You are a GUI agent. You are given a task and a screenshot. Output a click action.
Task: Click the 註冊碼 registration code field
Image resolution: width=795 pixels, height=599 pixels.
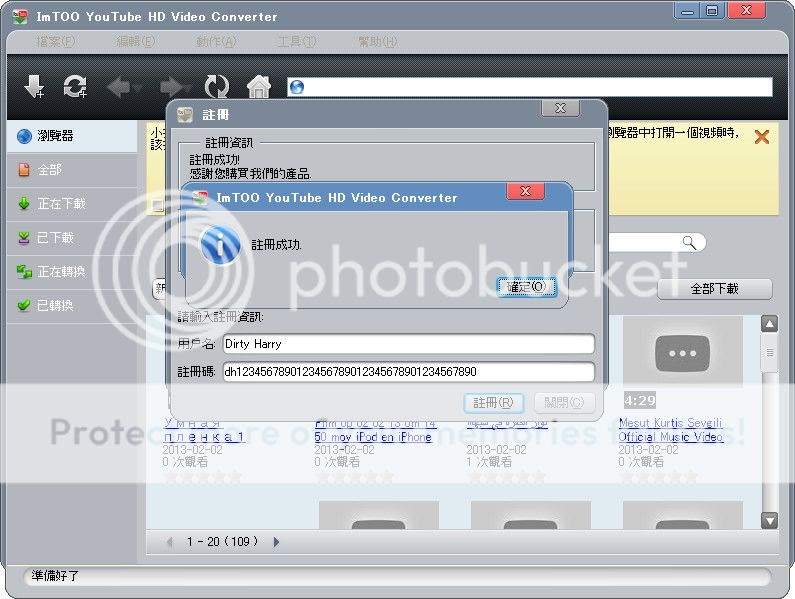[409, 372]
